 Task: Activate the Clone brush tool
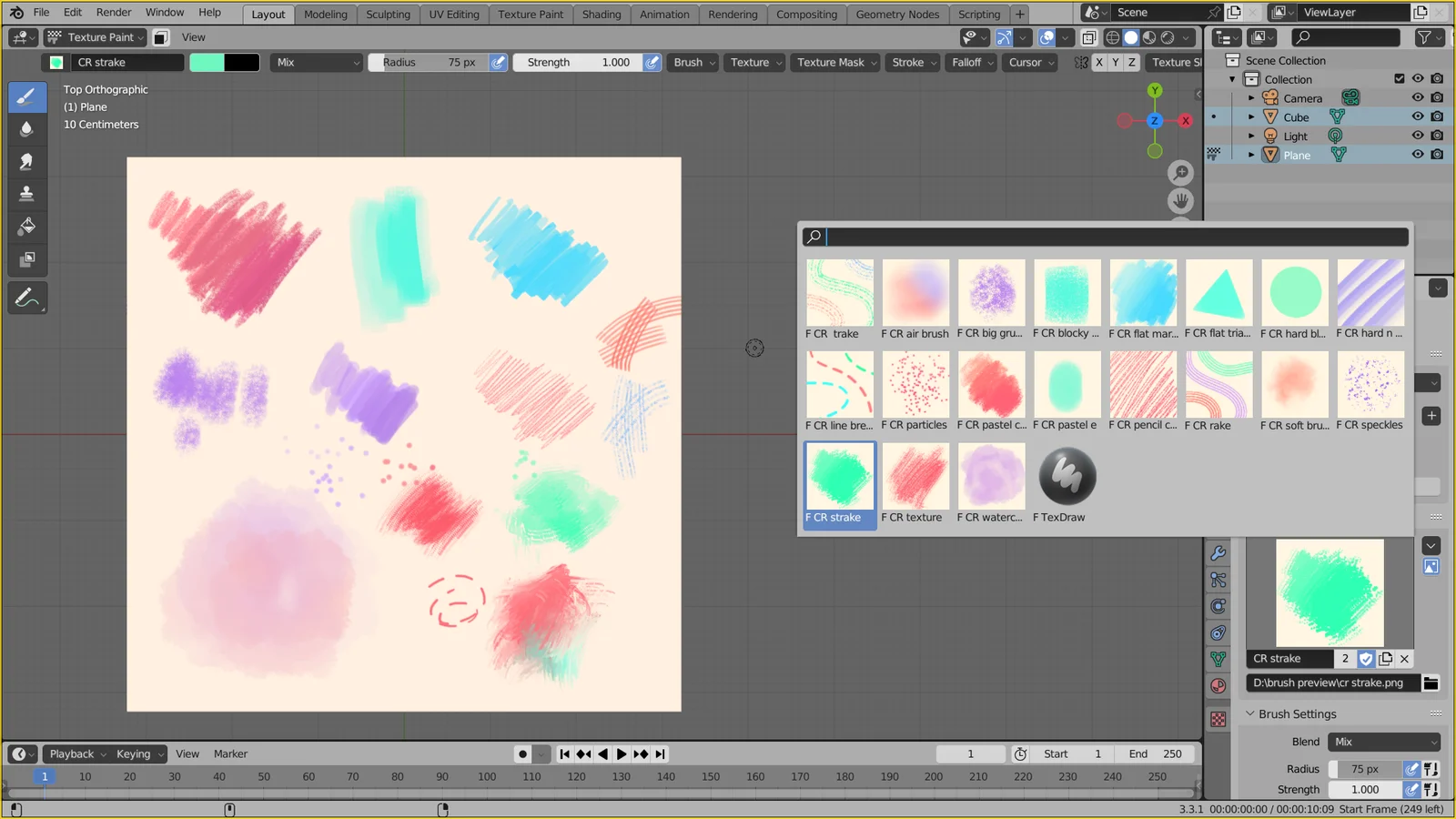coord(27,193)
